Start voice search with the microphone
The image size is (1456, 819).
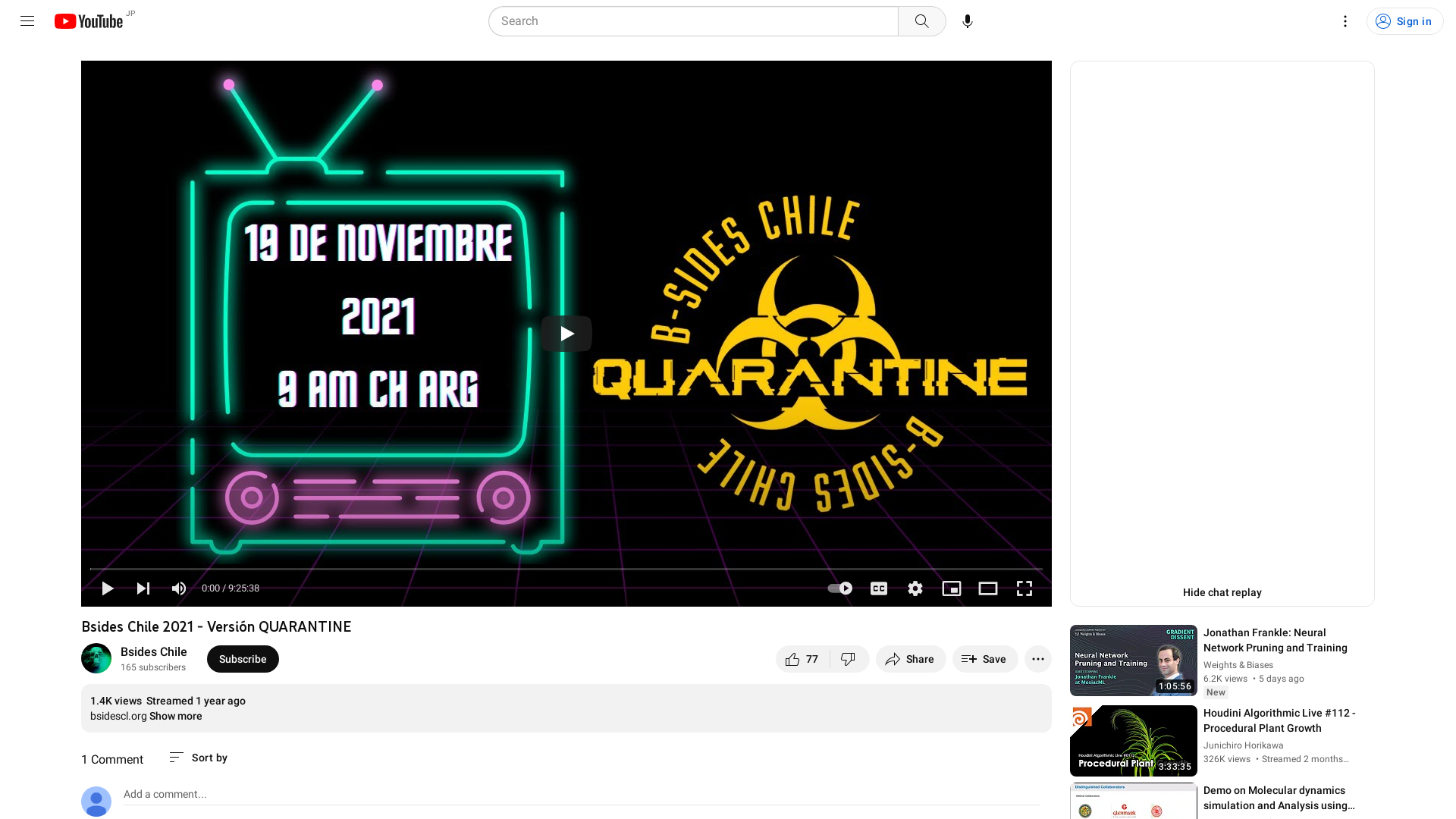[967, 21]
